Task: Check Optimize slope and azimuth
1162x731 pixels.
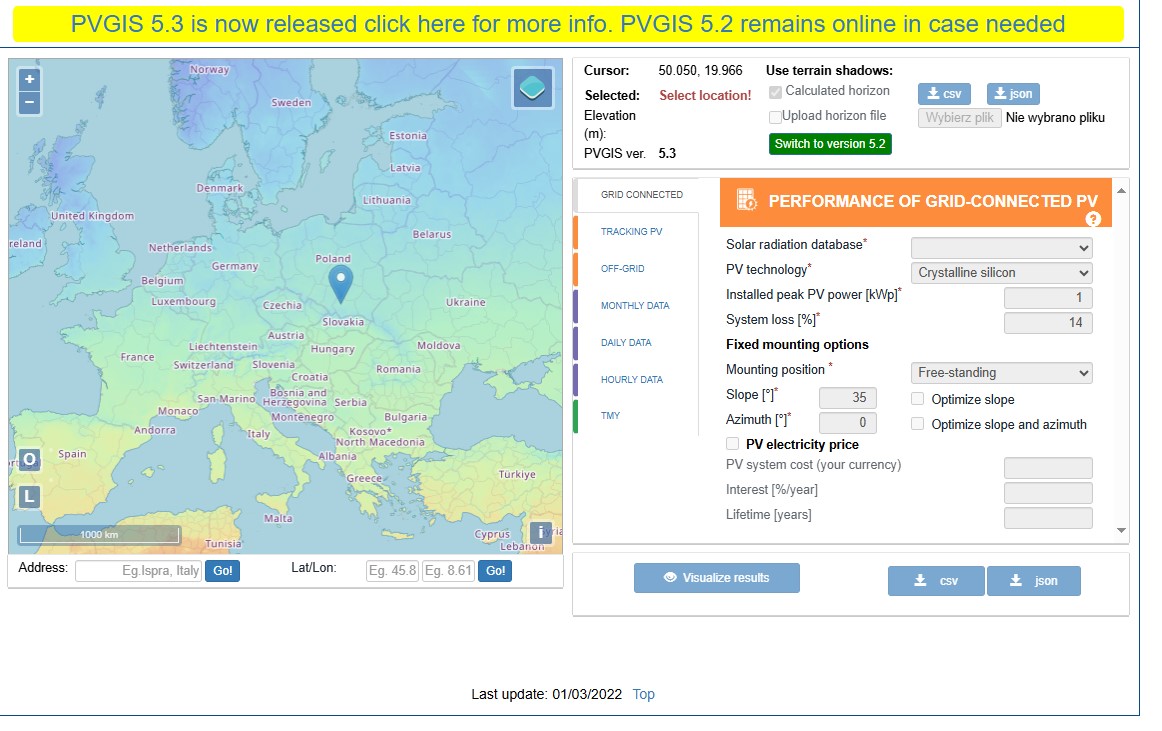Action: point(918,424)
